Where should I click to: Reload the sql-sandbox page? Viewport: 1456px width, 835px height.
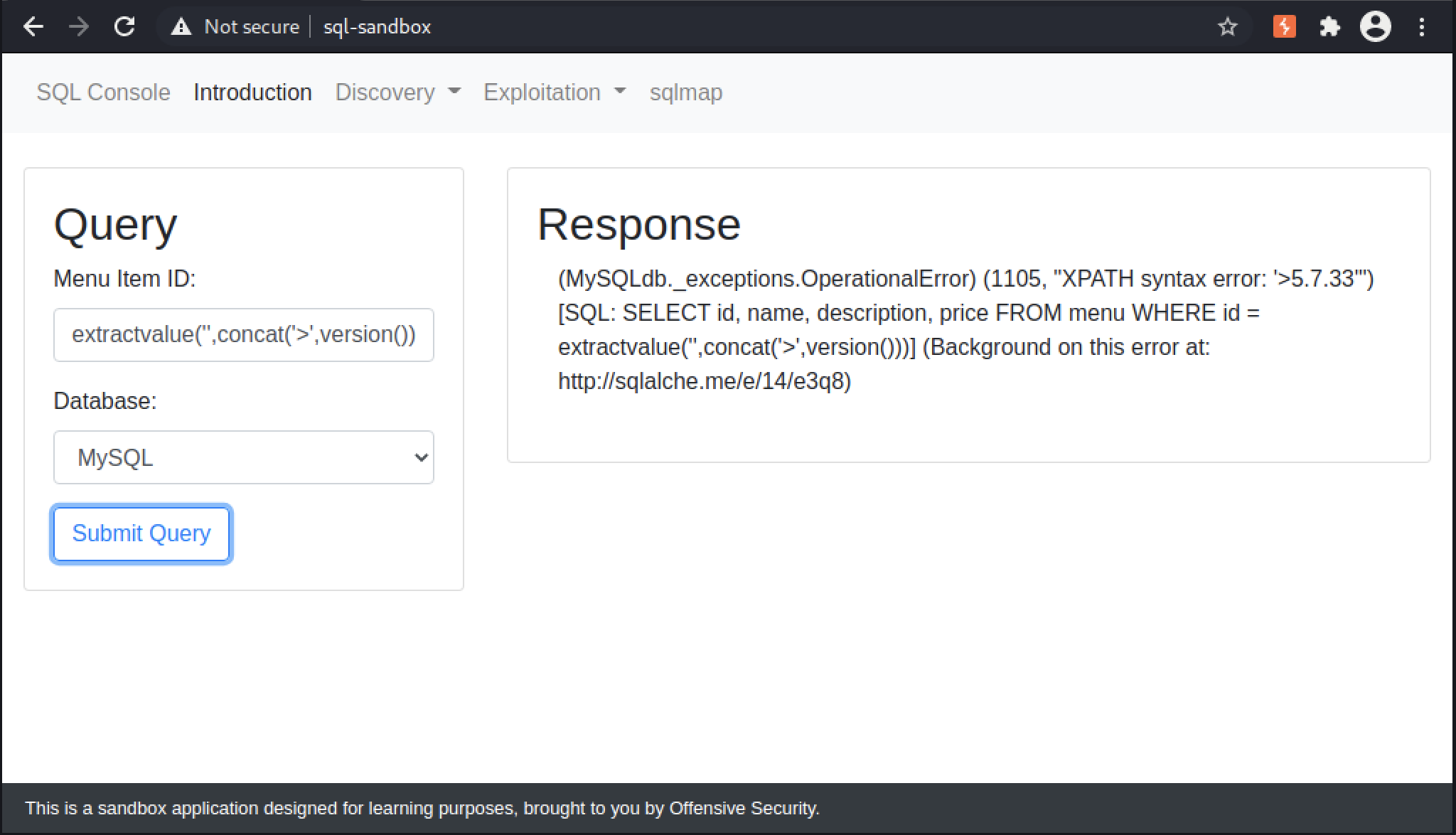coord(124,27)
